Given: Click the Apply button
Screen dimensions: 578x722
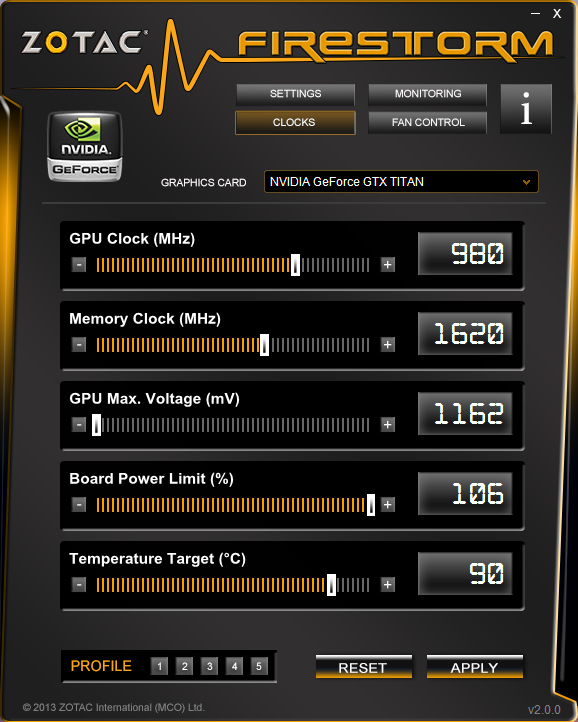Looking at the screenshot, I should [475, 667].
